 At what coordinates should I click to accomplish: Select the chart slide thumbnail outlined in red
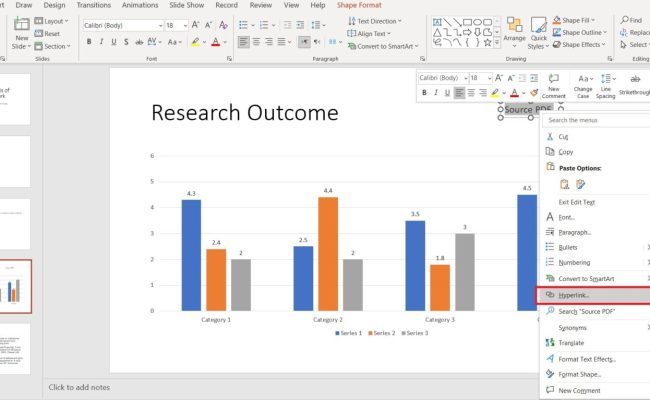click(x=15, y=286)
